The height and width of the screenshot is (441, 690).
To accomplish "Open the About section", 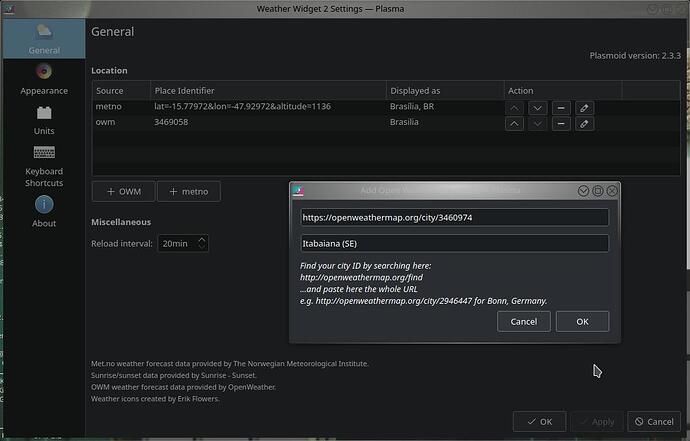I will 44,211.
